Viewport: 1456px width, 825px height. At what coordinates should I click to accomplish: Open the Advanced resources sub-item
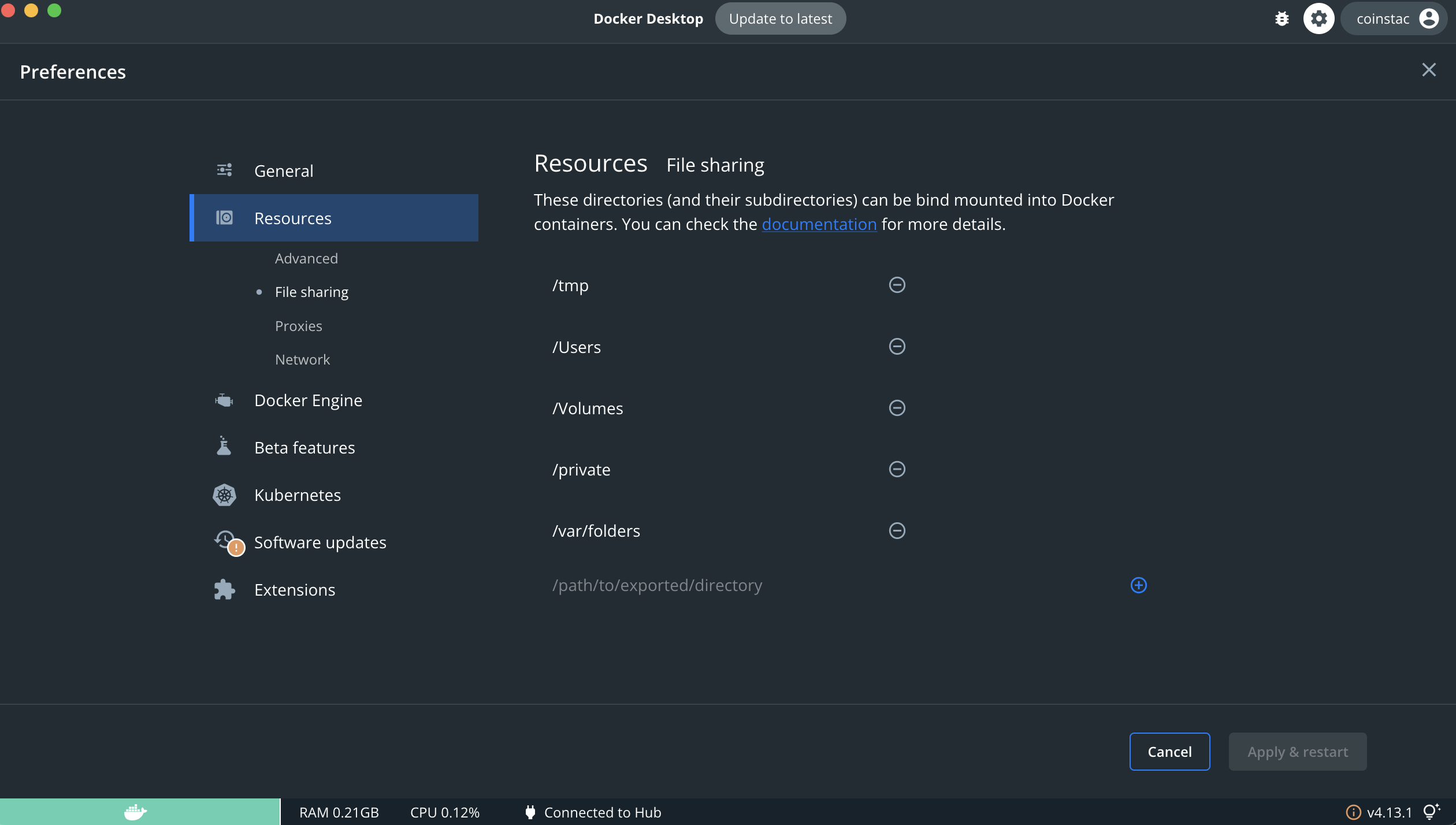[306, 258]
